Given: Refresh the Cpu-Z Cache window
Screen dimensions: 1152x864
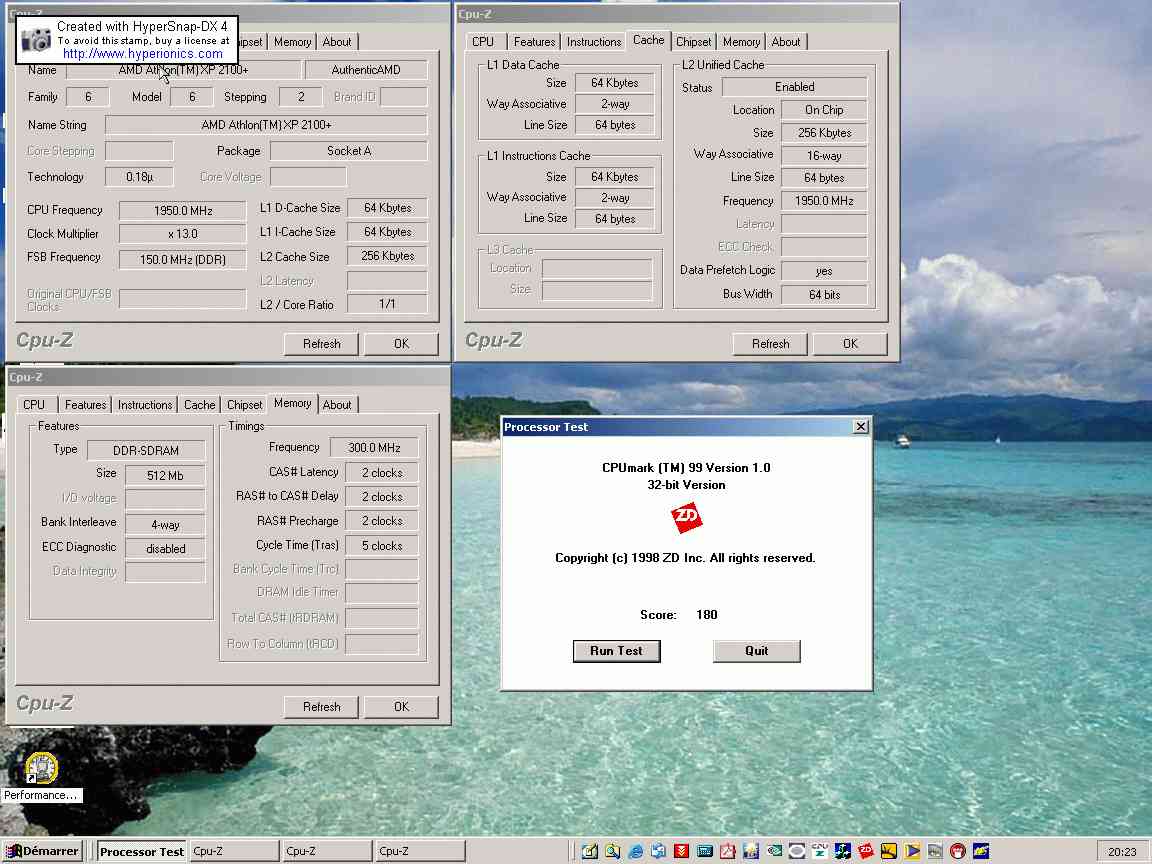Looking at the screenshot, I should click(771, 344).
